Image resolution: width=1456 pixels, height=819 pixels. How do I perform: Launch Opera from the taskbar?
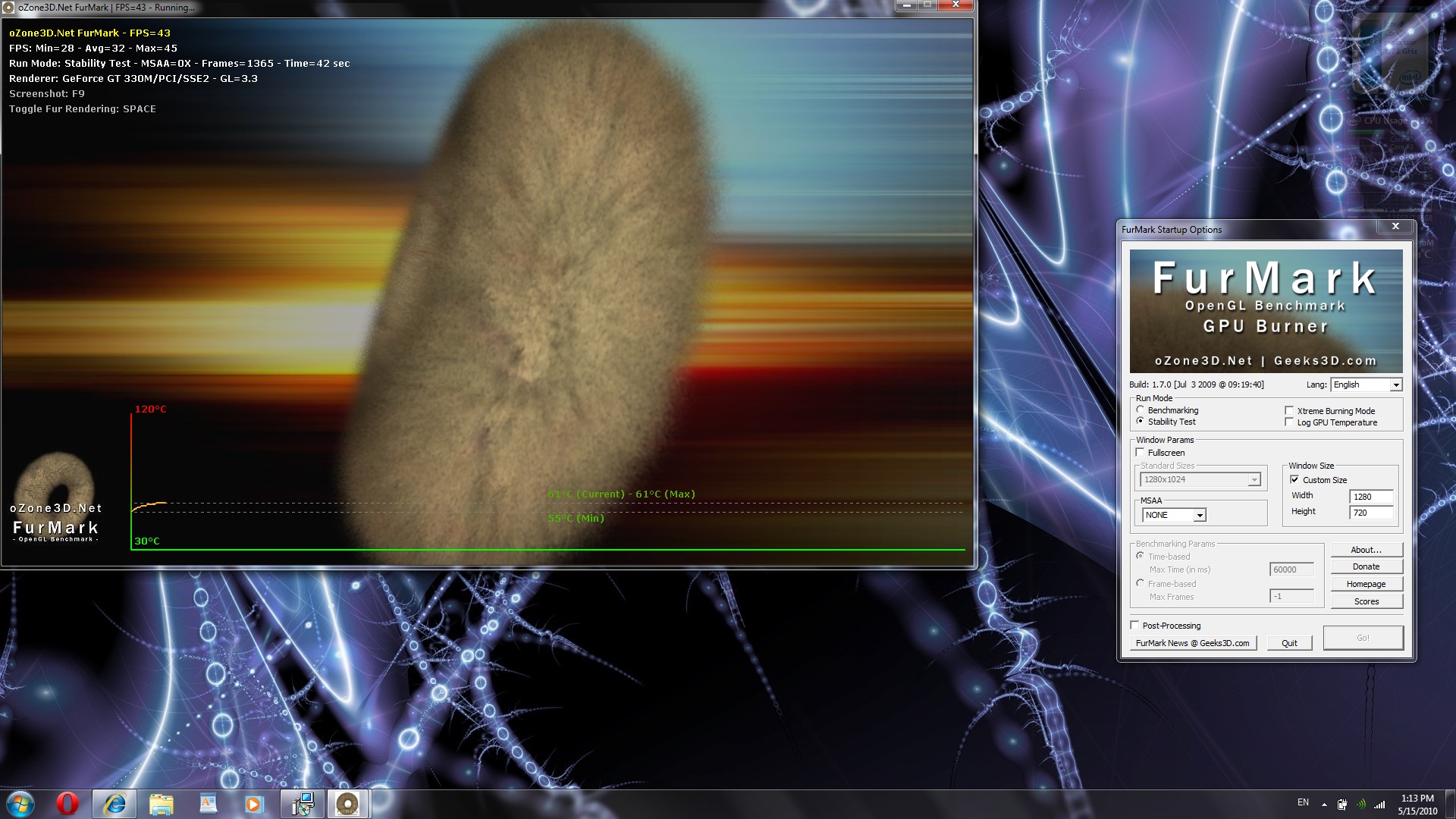tap(67, 804)
